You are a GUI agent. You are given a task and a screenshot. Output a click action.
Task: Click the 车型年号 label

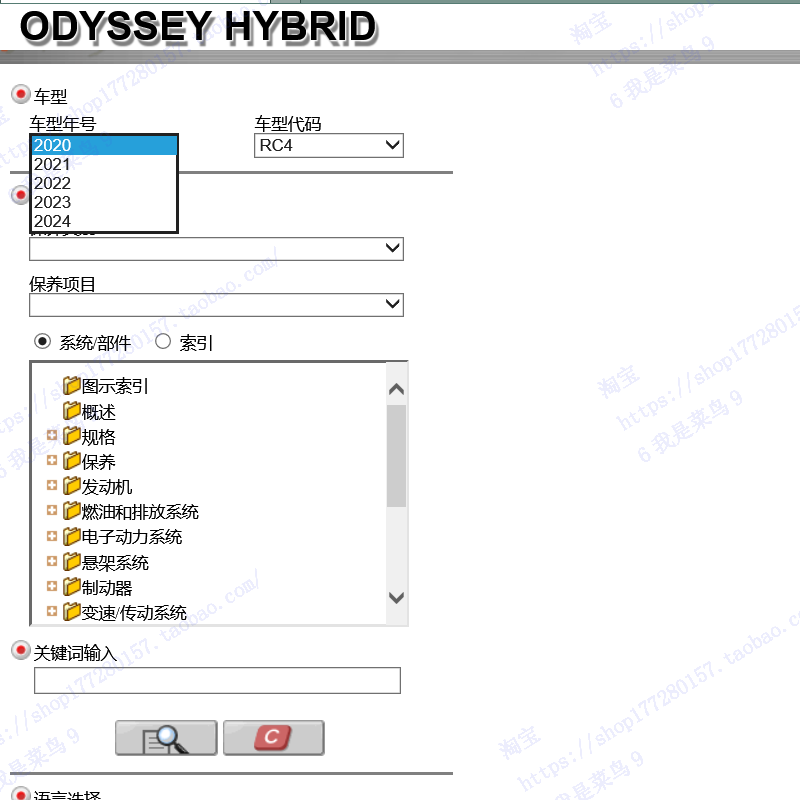[63, 123]
